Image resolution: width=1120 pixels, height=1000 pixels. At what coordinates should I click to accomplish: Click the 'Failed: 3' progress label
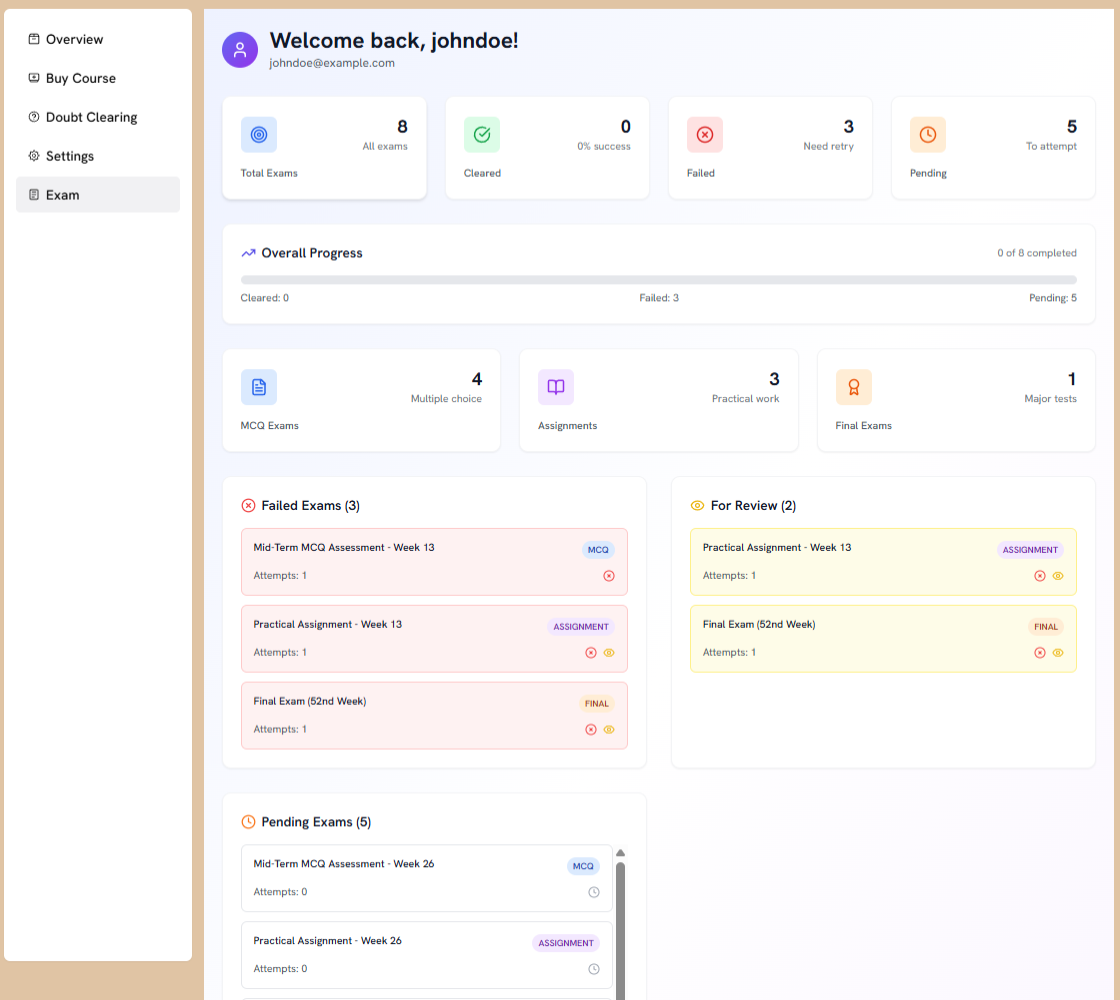[x=659, y=298]
